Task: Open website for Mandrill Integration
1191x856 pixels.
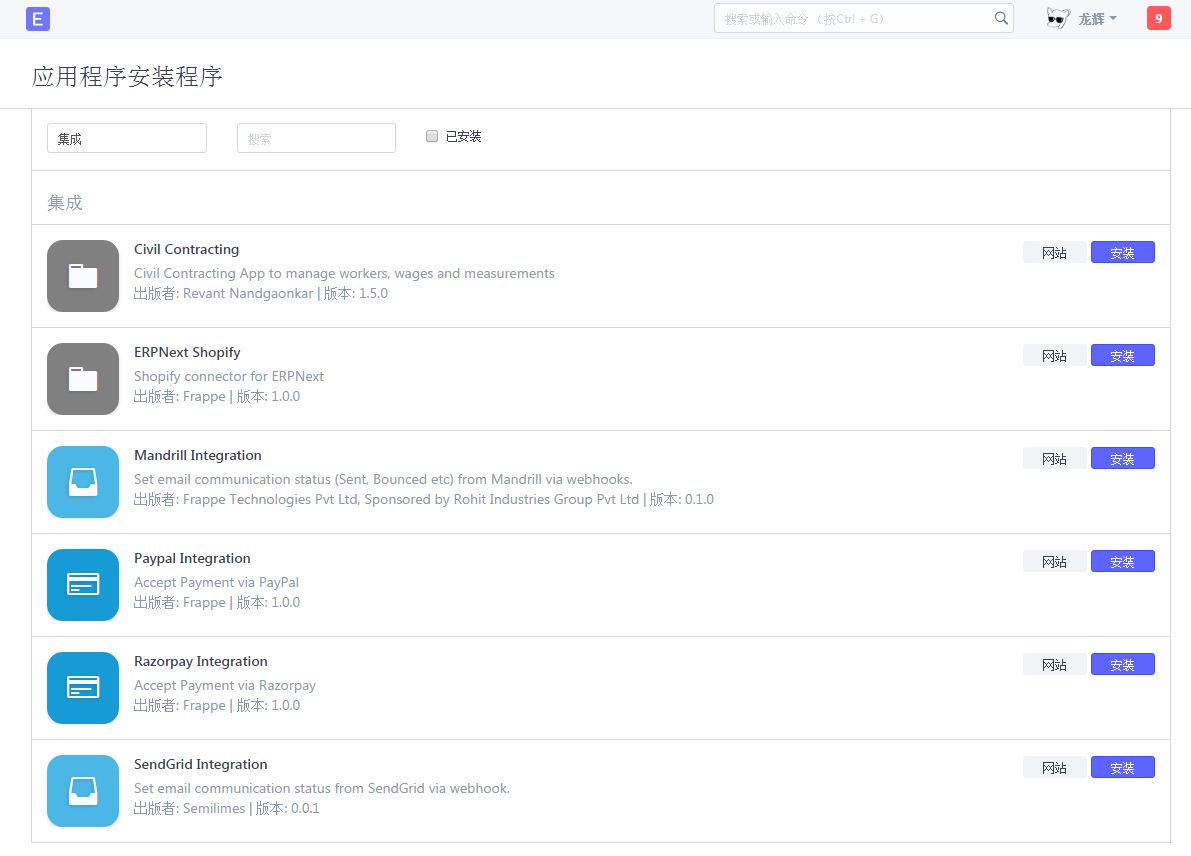Action: 1054,459
